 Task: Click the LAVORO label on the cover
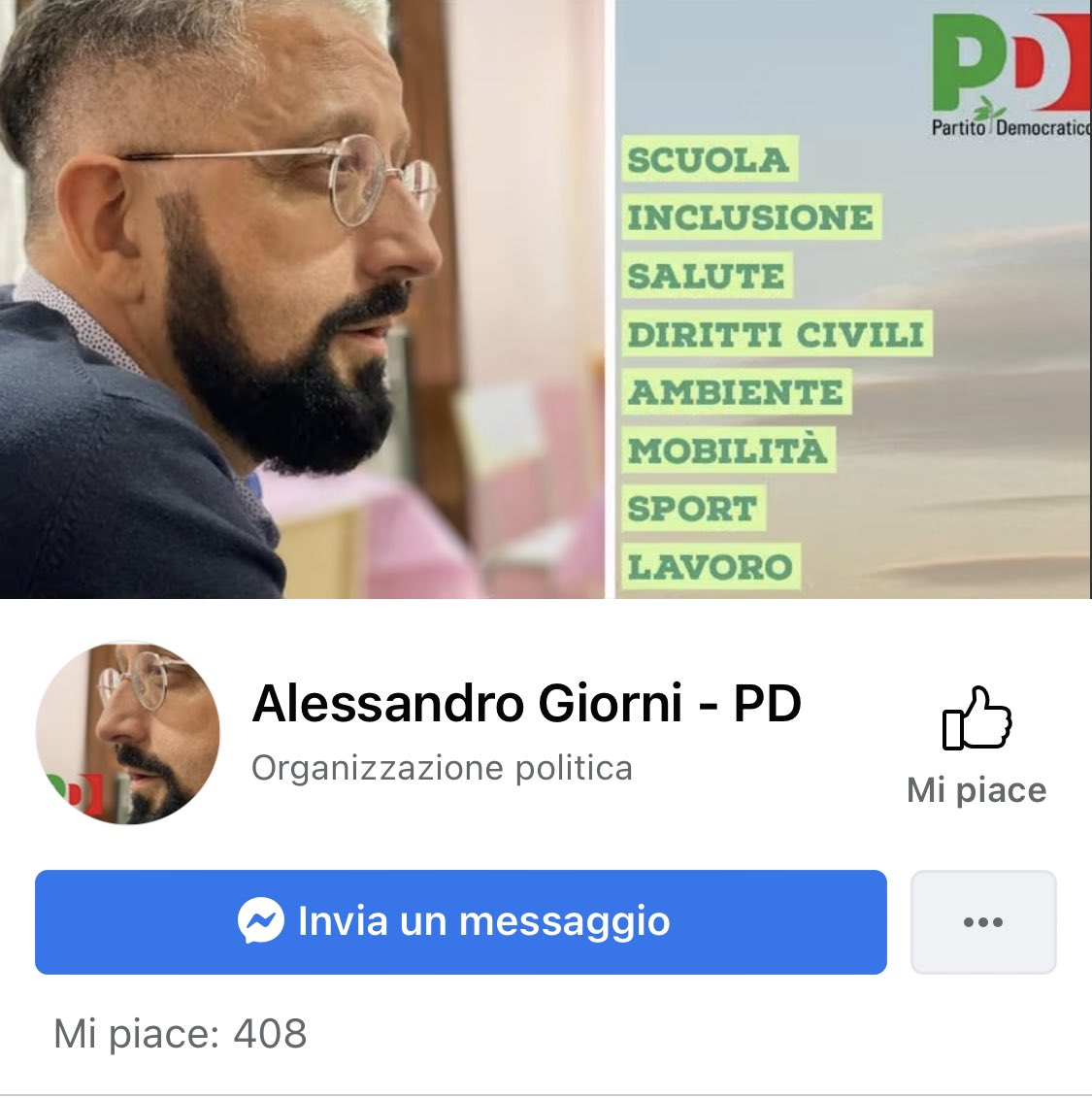coord(711,566)
